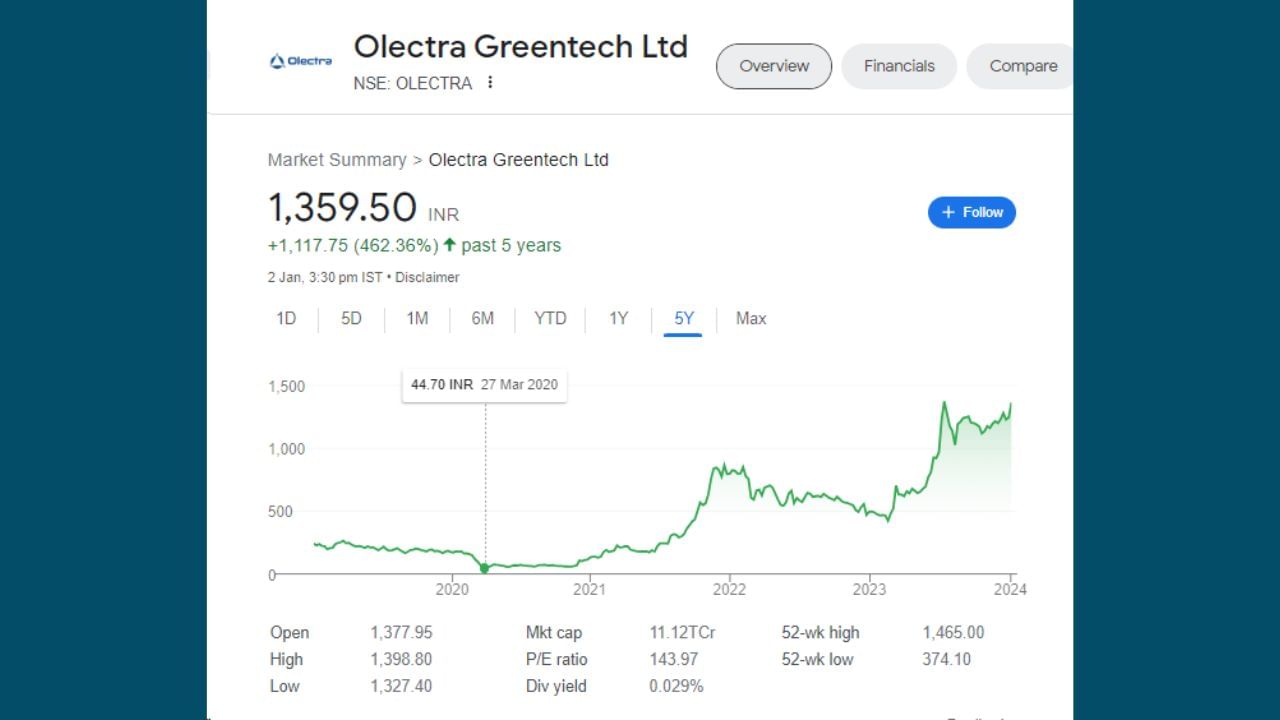Image resolution: width=1280 pixels, height=720 pixels.
Task: Click the green data point on the chart
Action: [x=485, y=568]
